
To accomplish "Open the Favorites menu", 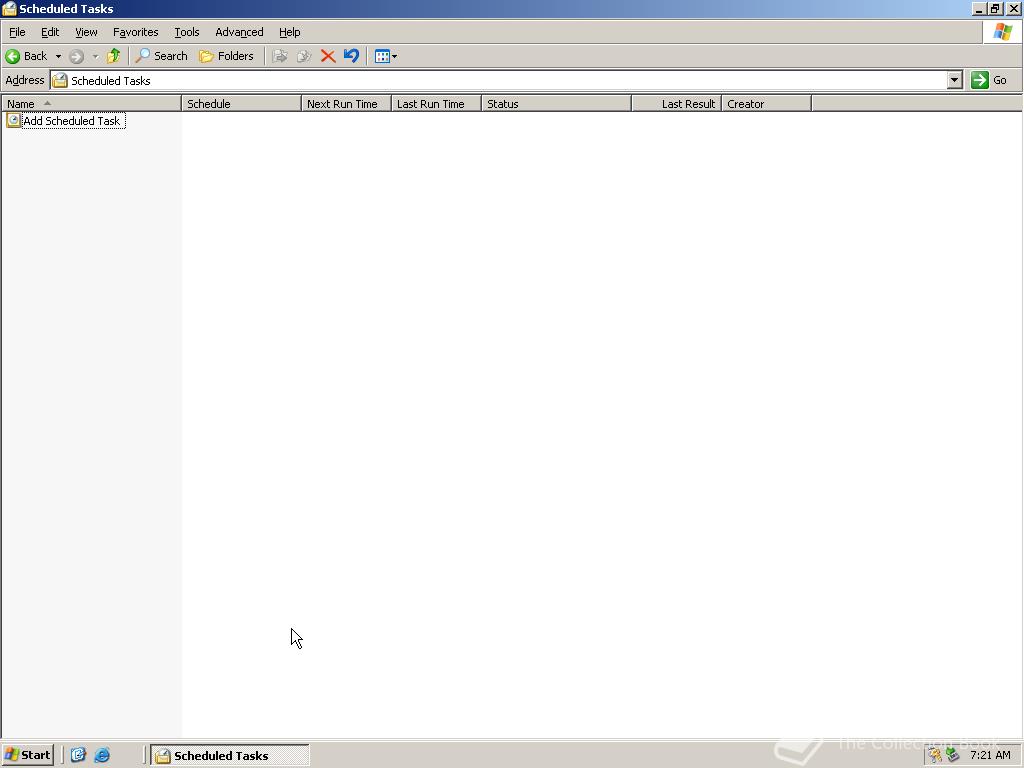I will (x=136, y=32).
